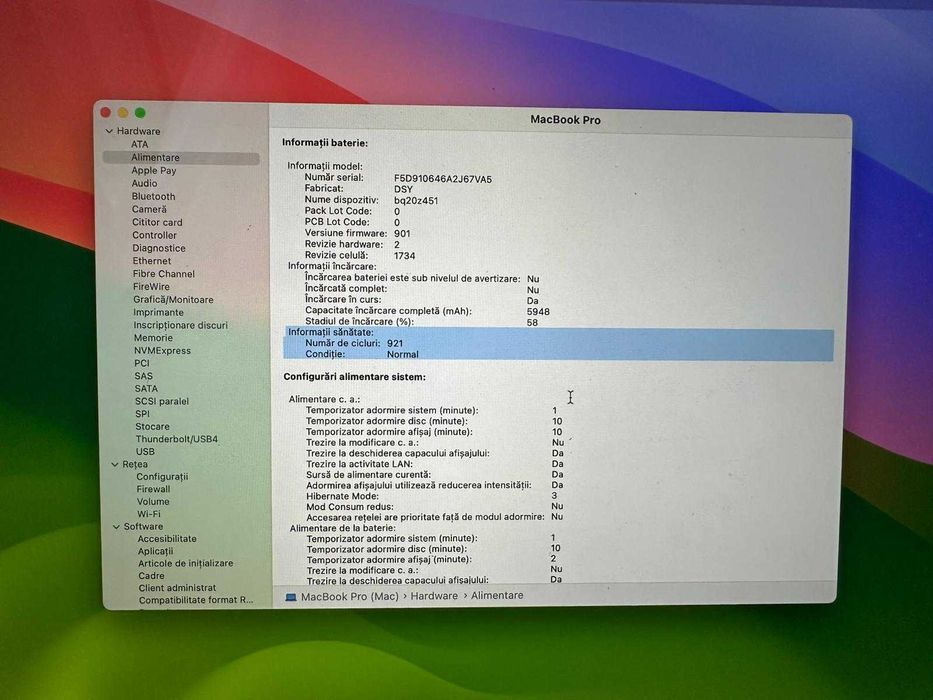
Task: Select Configurații under Rețea
Action: pyautogui.click(x=162, y=477)
